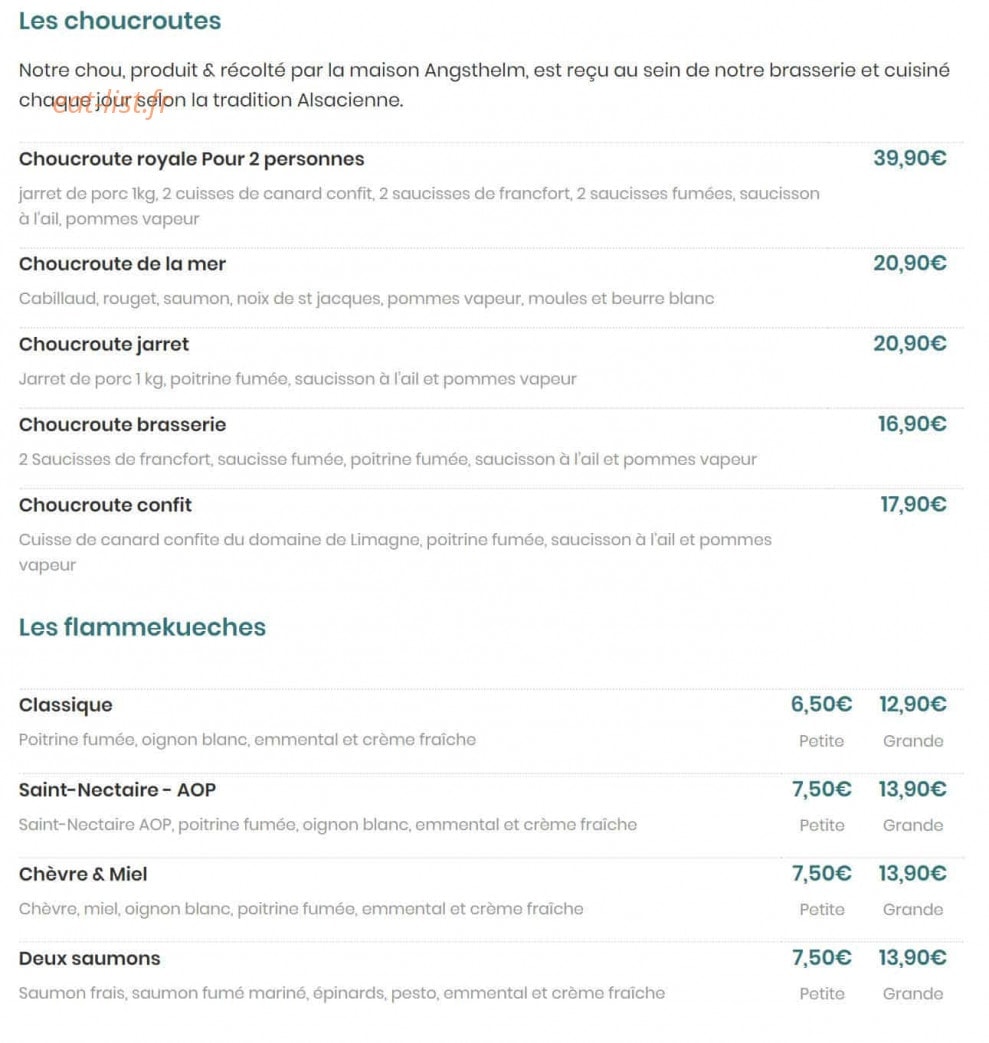Select the Choucroute jarret title
The width and height of the screenshot is (989, 1043).
(x=104, y=345)
